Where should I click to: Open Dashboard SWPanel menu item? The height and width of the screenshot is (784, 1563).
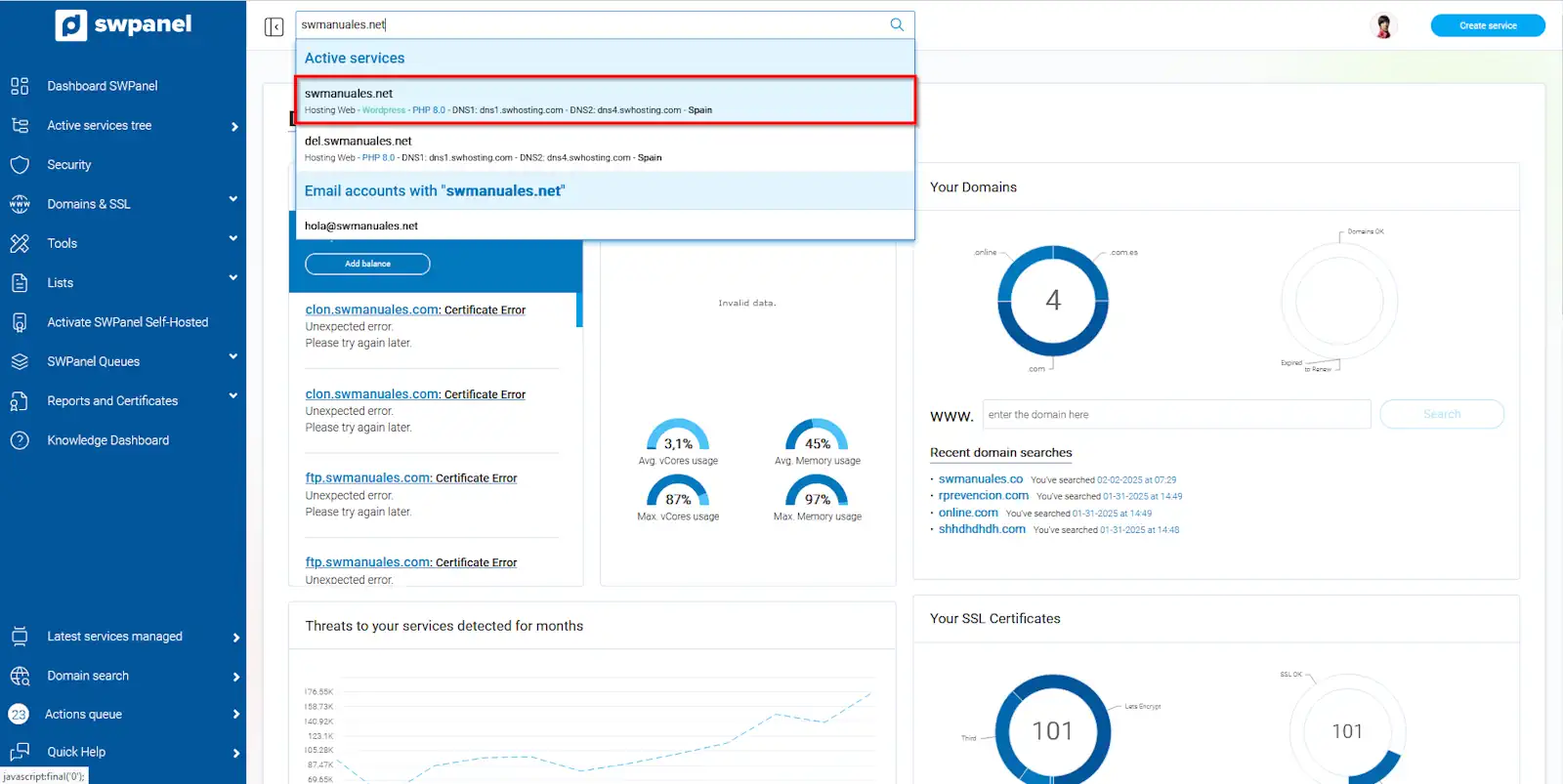point(102,86)
